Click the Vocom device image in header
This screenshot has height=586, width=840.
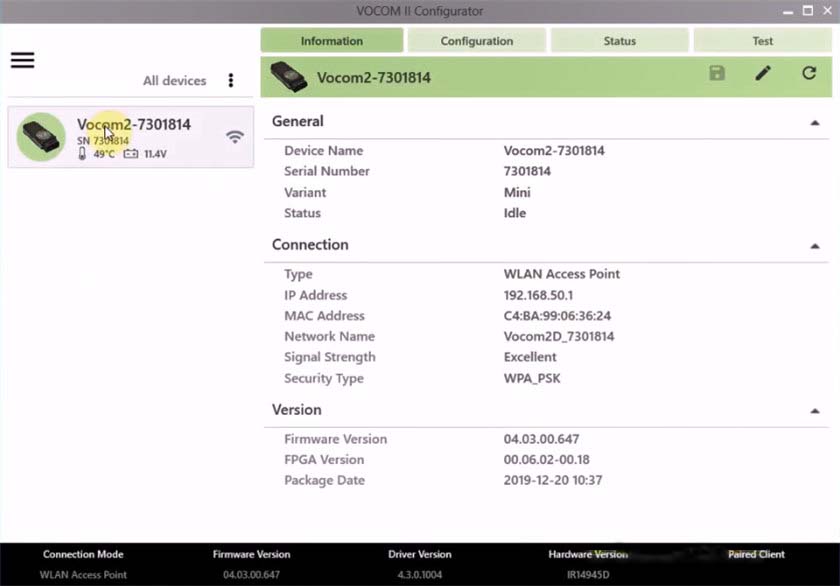coord(289,77)
